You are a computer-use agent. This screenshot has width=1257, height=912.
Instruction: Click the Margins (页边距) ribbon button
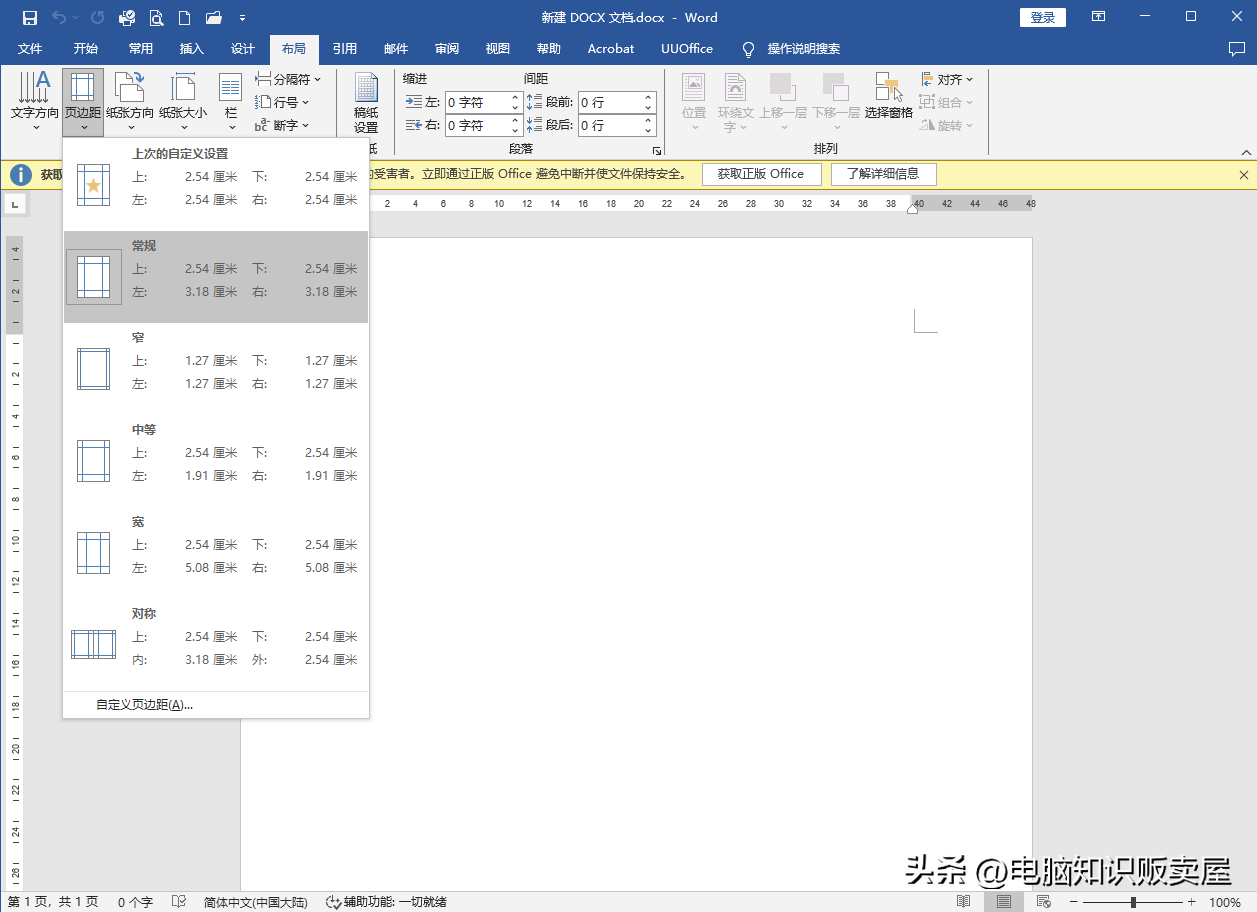pyautogui.click(x=83, y=101)
